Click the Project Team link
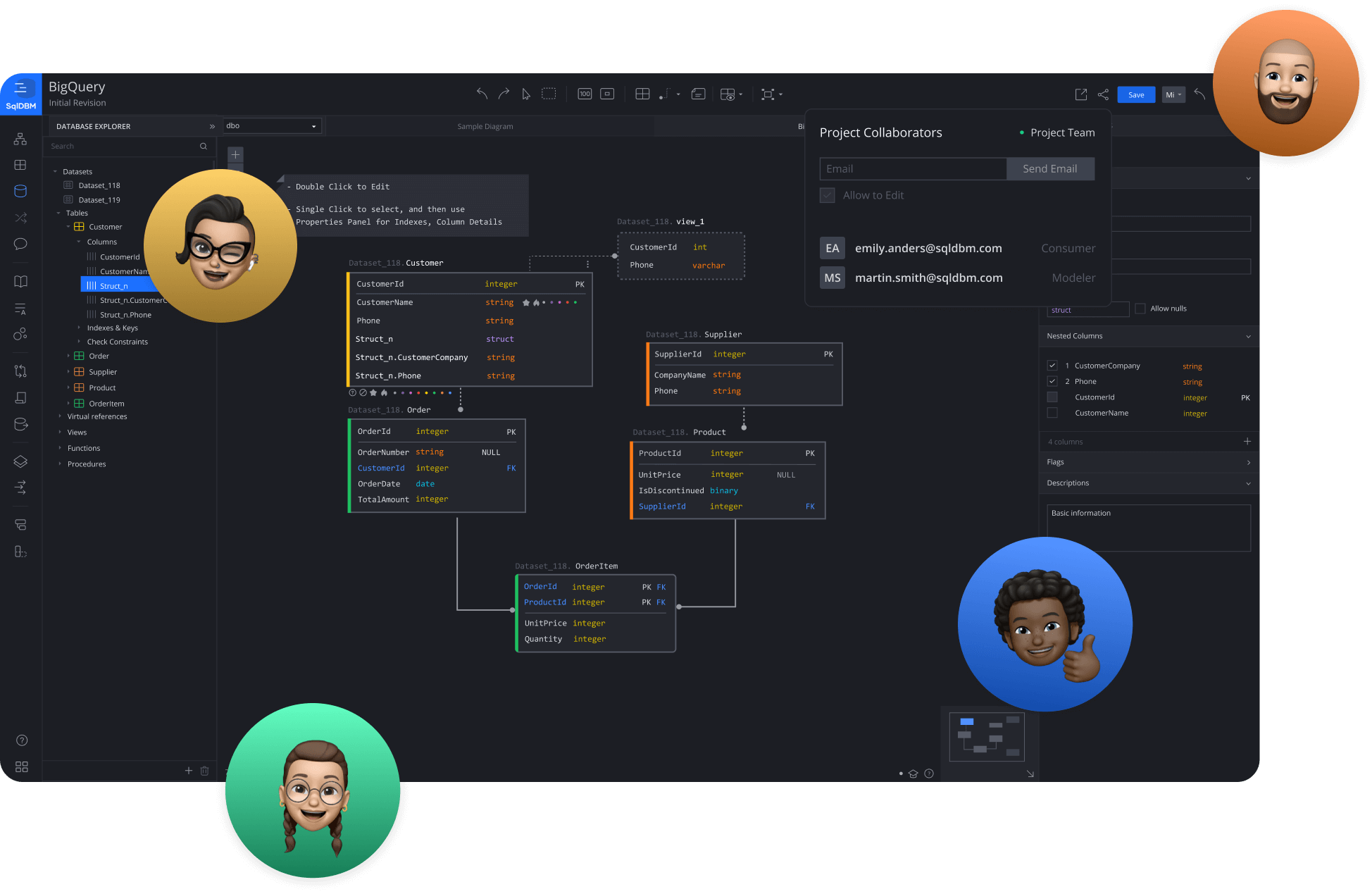Screen dimensions: 1372x894 tap(1062, 132)
